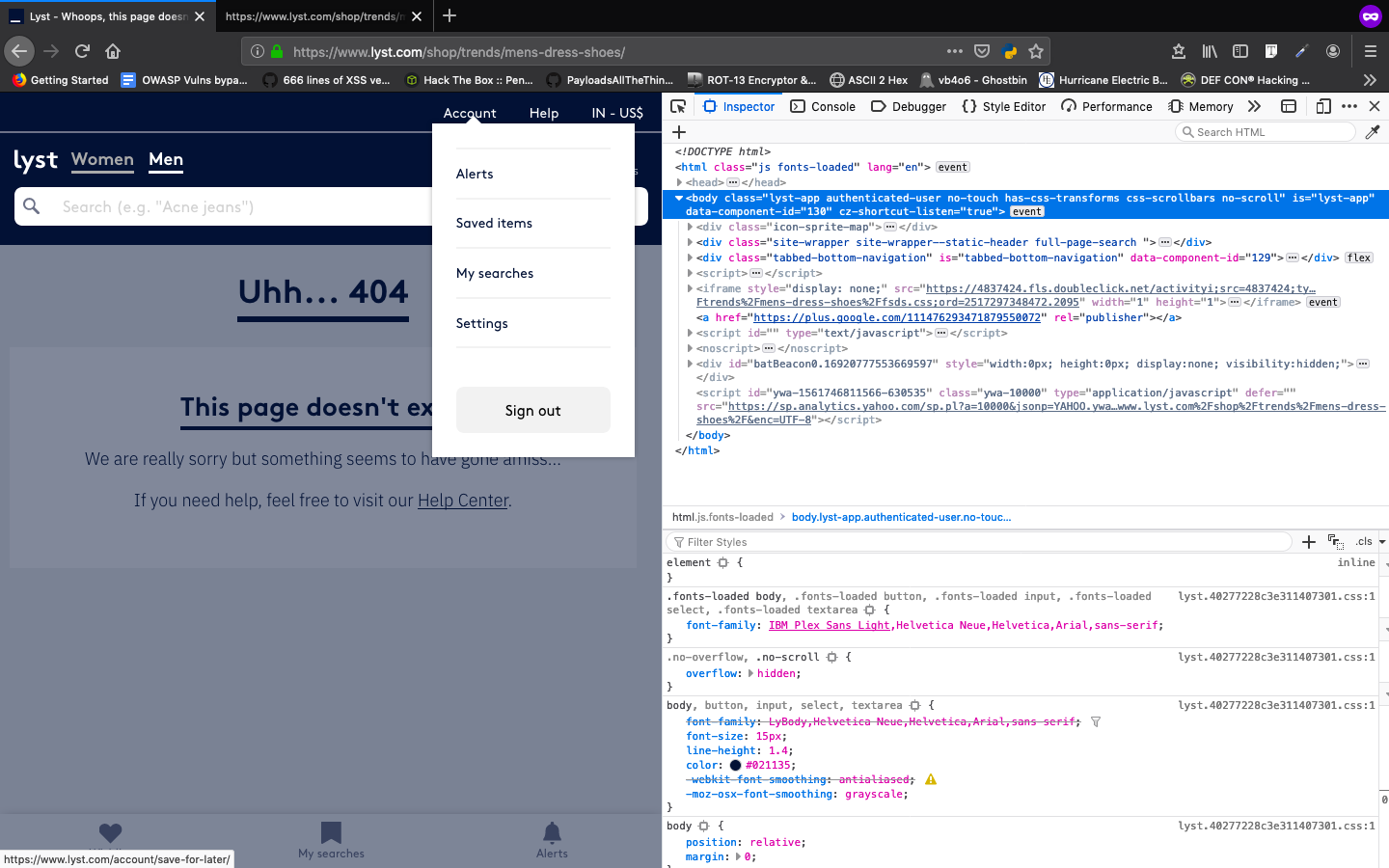Select Saved items in Account menu
The image size is (1389, 868).
[494, 223]
